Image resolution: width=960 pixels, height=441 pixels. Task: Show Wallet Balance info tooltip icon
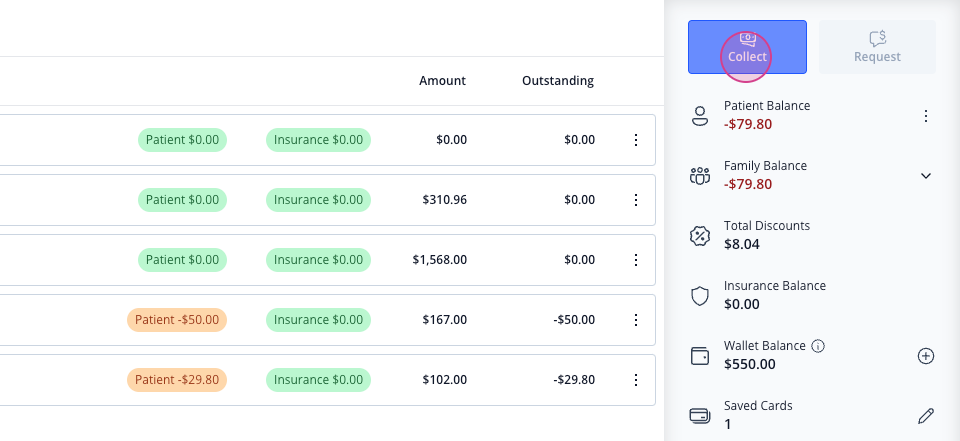tap(817, 346)
